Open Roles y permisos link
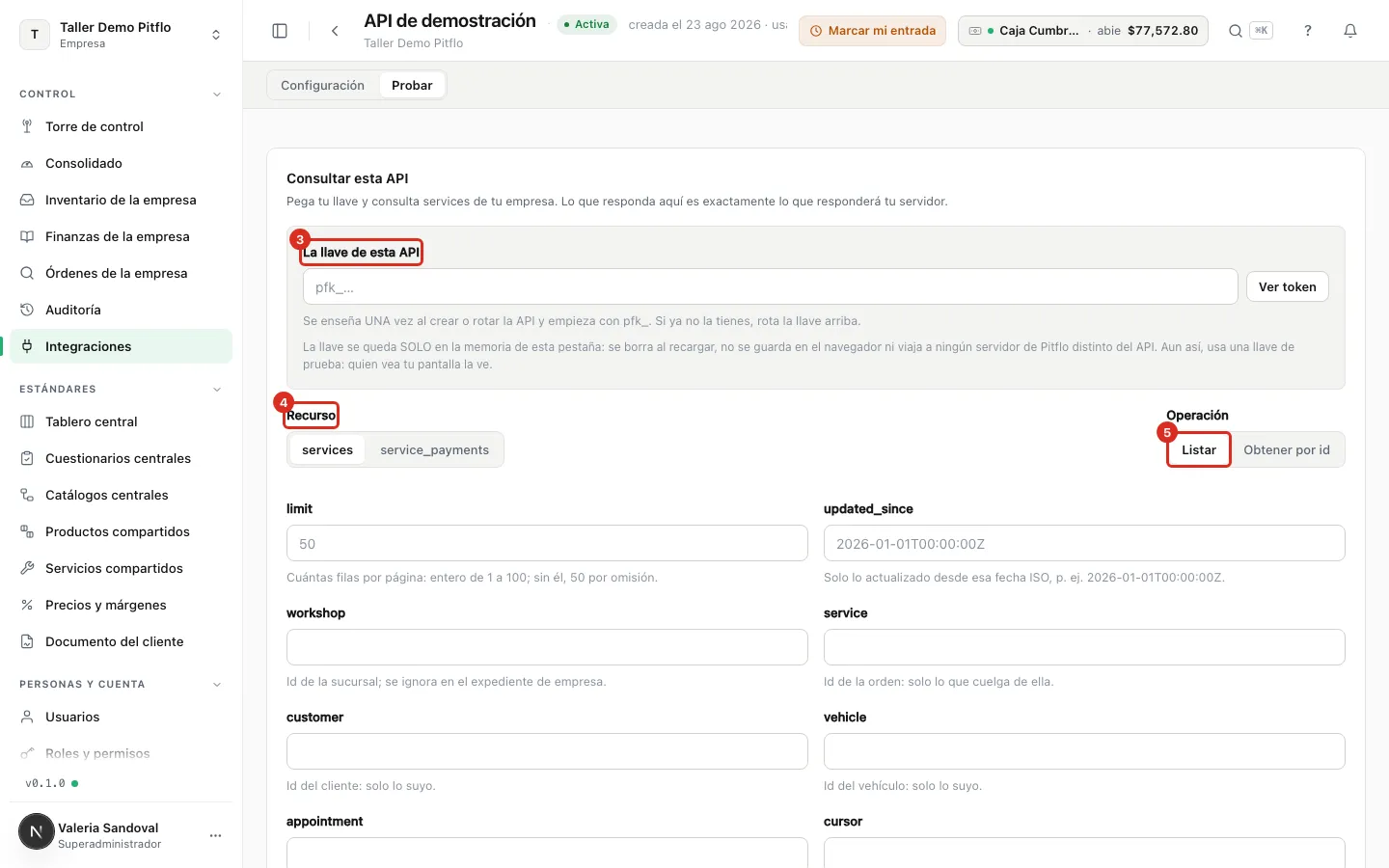The image size is (1389, 868). pyautogui.click(x=121, y=753)
